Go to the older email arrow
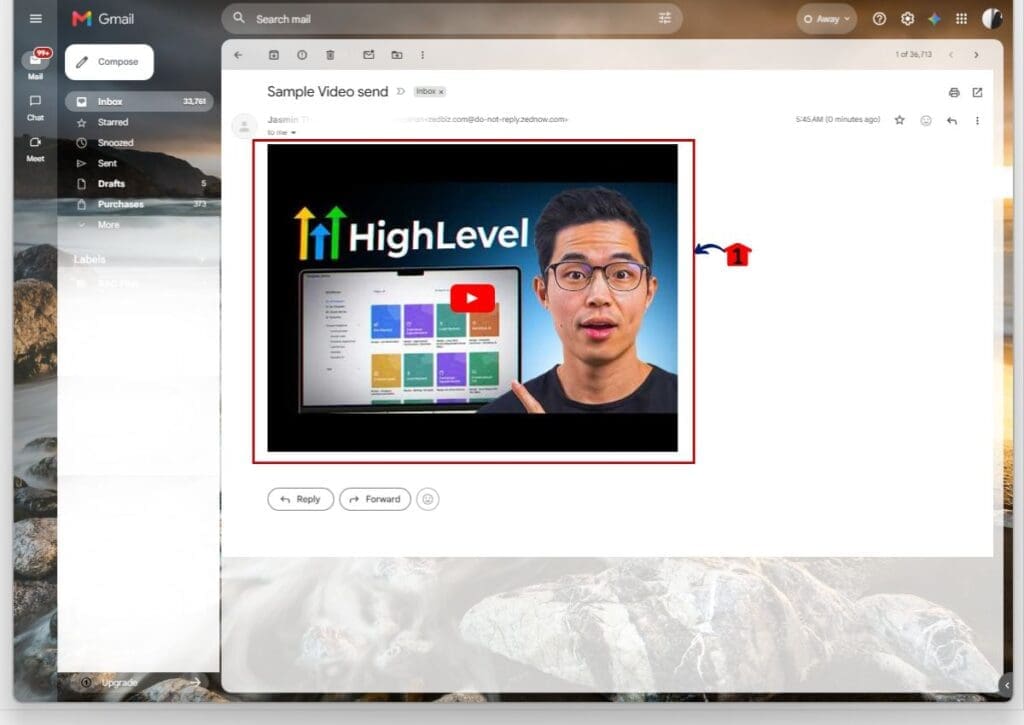Viewport: 1024px width, 725px height. tap(976, 55)
